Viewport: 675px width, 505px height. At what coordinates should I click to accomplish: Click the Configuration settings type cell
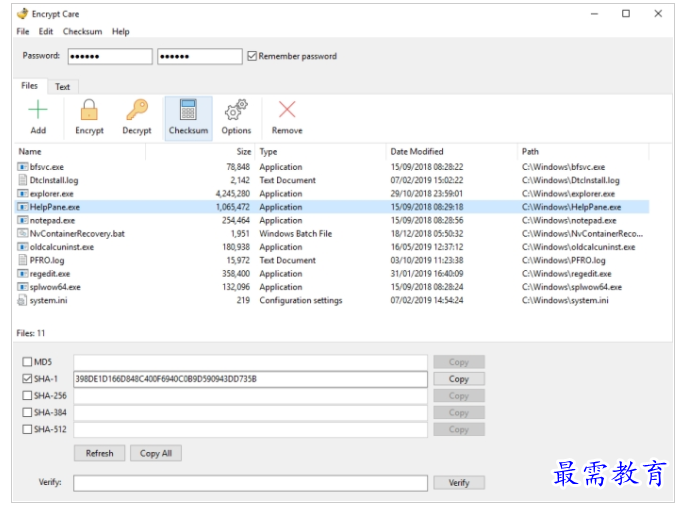(x=300, y=300)
